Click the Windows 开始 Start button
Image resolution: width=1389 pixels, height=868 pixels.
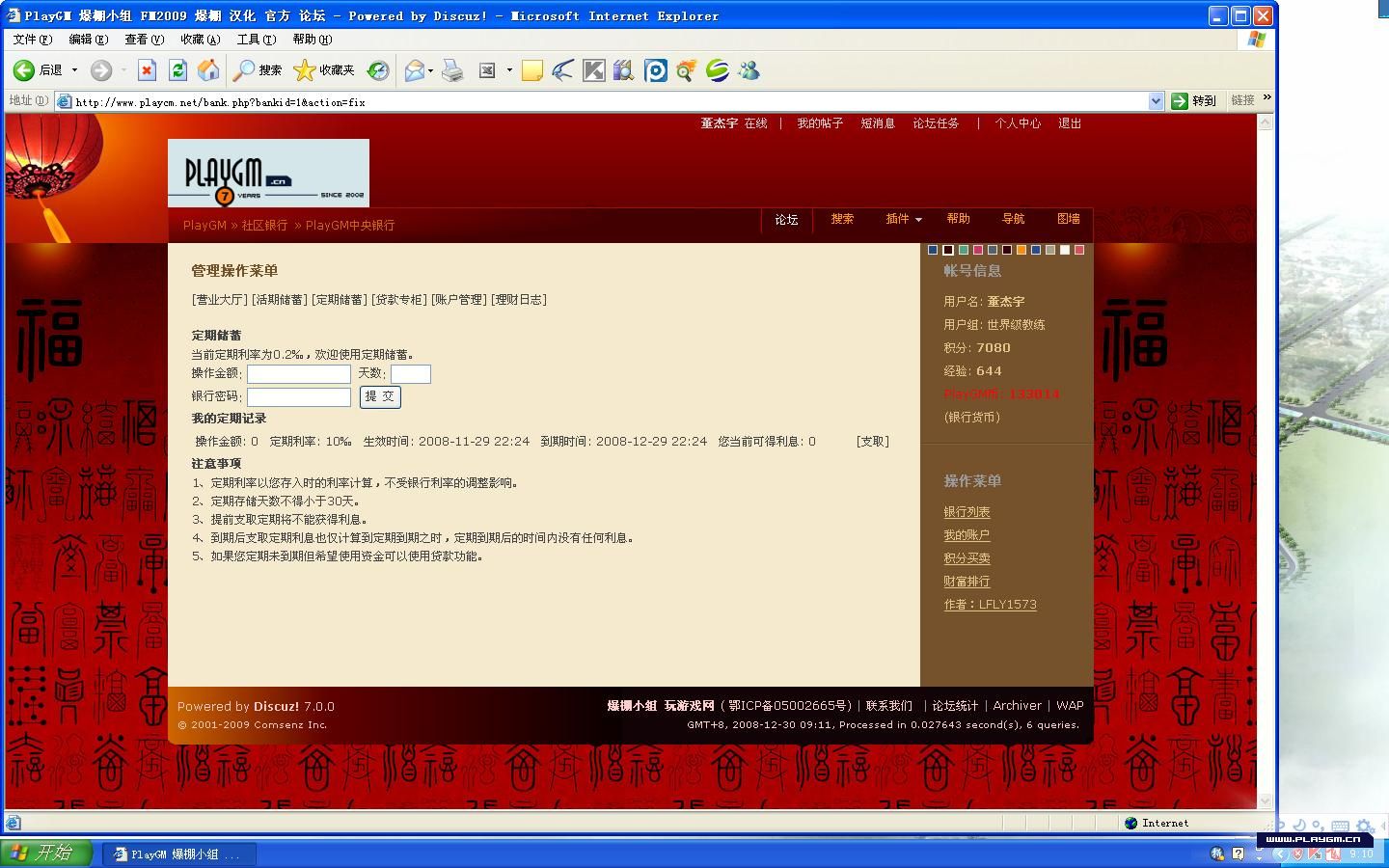pyautogui.click(x=46, y=854)
